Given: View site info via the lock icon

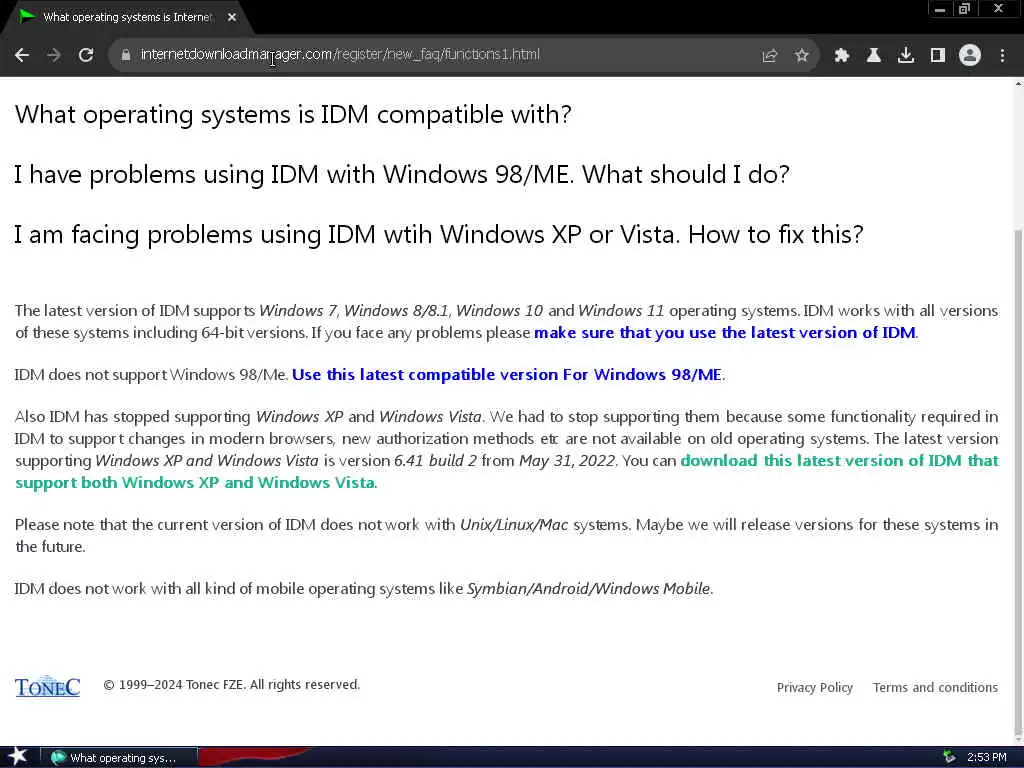Looking at the screenshot, I should point(126,55).
